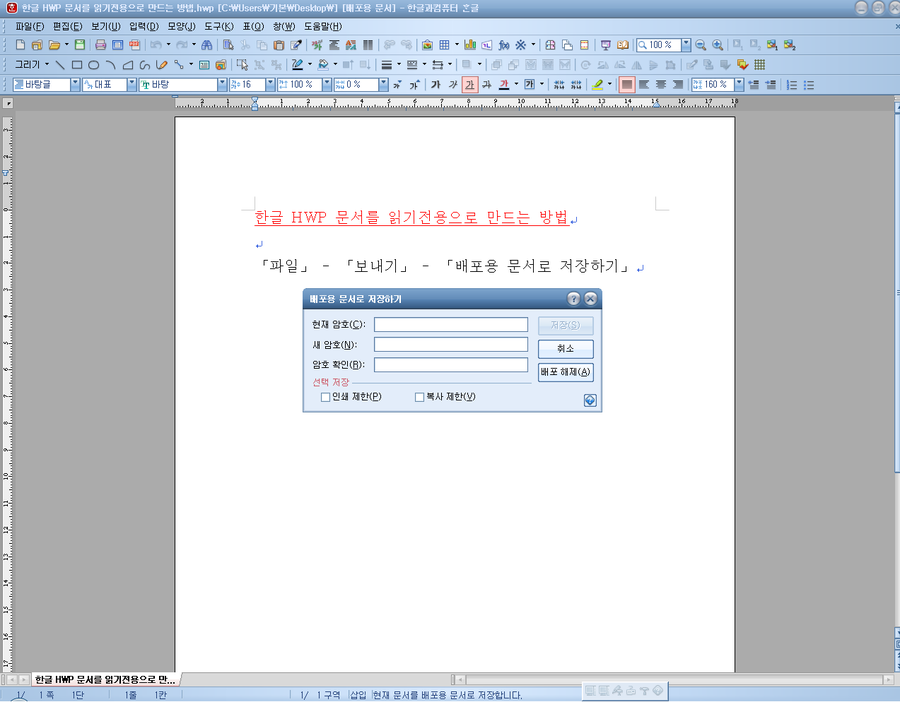Click the help question mark in the dialog title

(x=573, y=298)
